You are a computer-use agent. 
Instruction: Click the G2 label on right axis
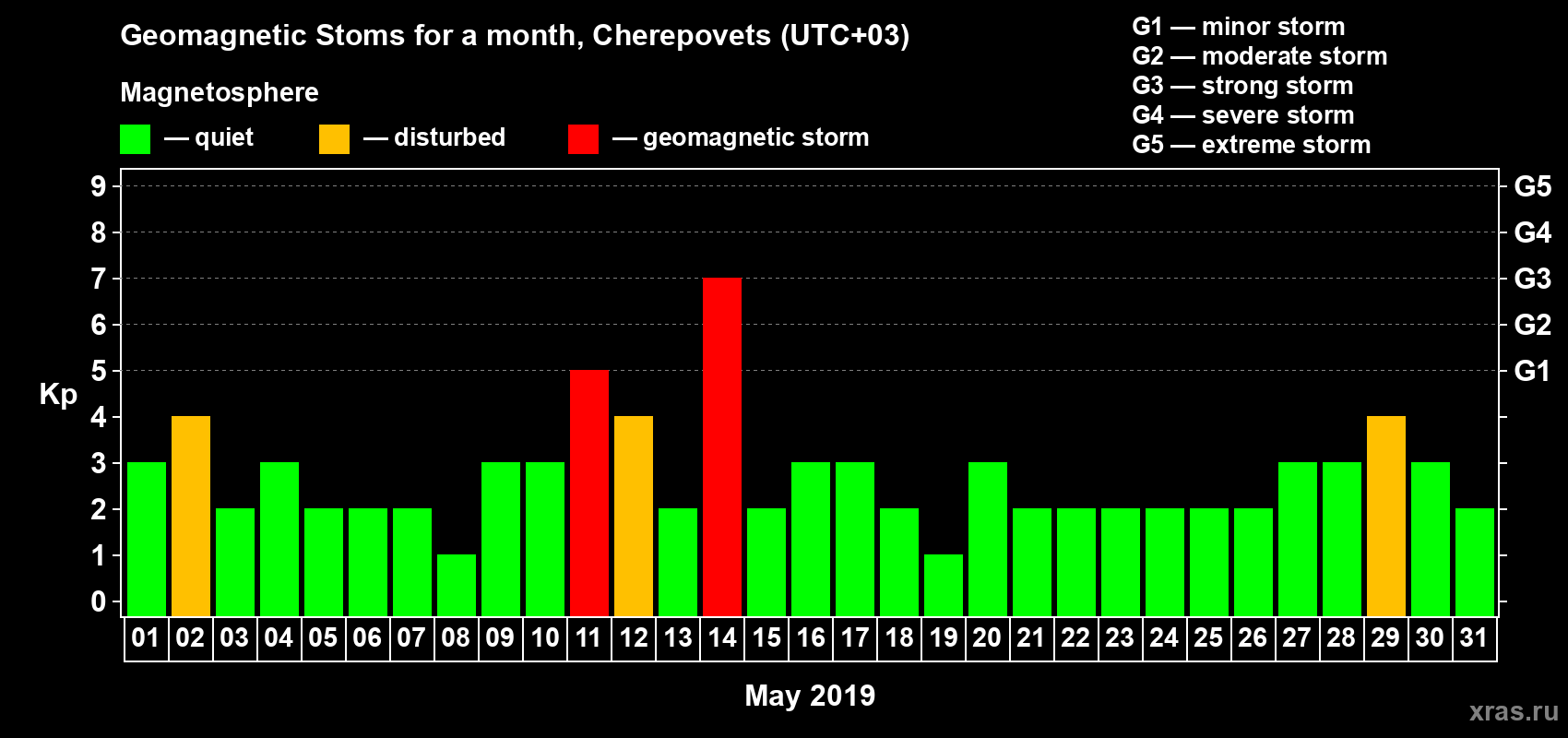(1533, 325)
